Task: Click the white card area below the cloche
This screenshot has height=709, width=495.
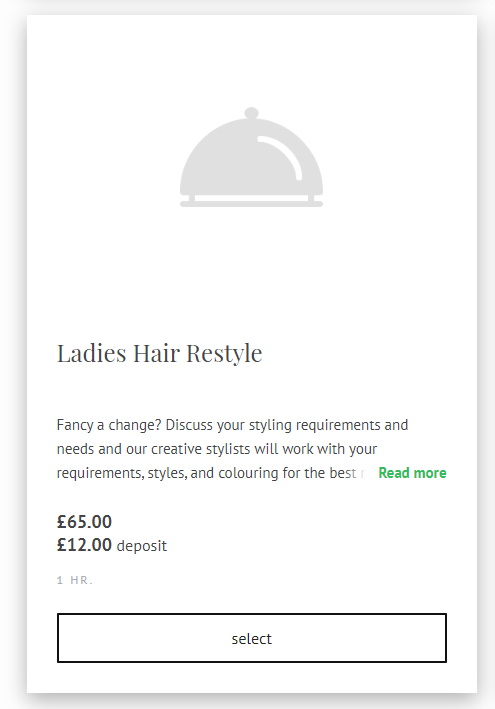Action: (x=251, y=271)
